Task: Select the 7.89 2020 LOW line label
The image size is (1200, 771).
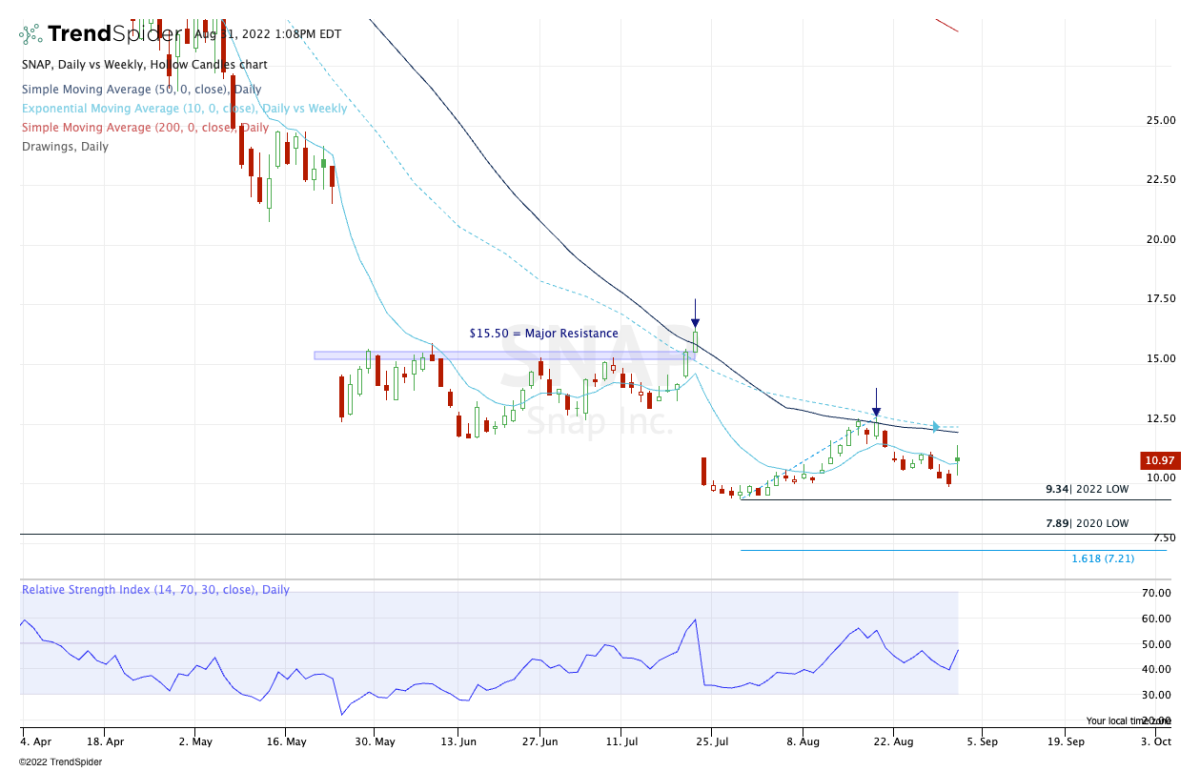Action: coord(1088,523)
